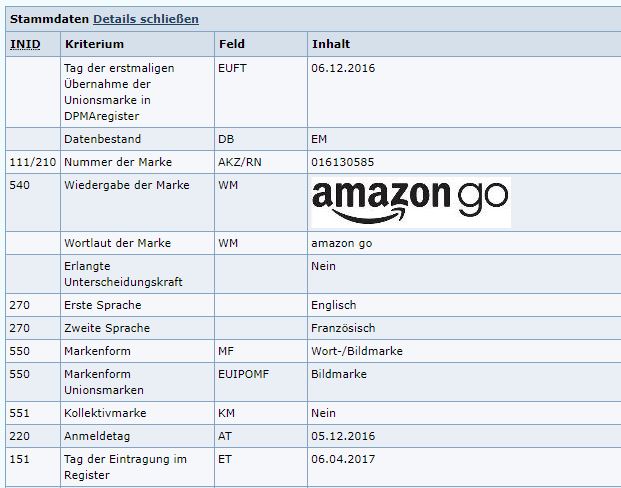Viewport: 621px width, 488px height.
Task: Click the 'Englisch' first language value
Action: 333,305
